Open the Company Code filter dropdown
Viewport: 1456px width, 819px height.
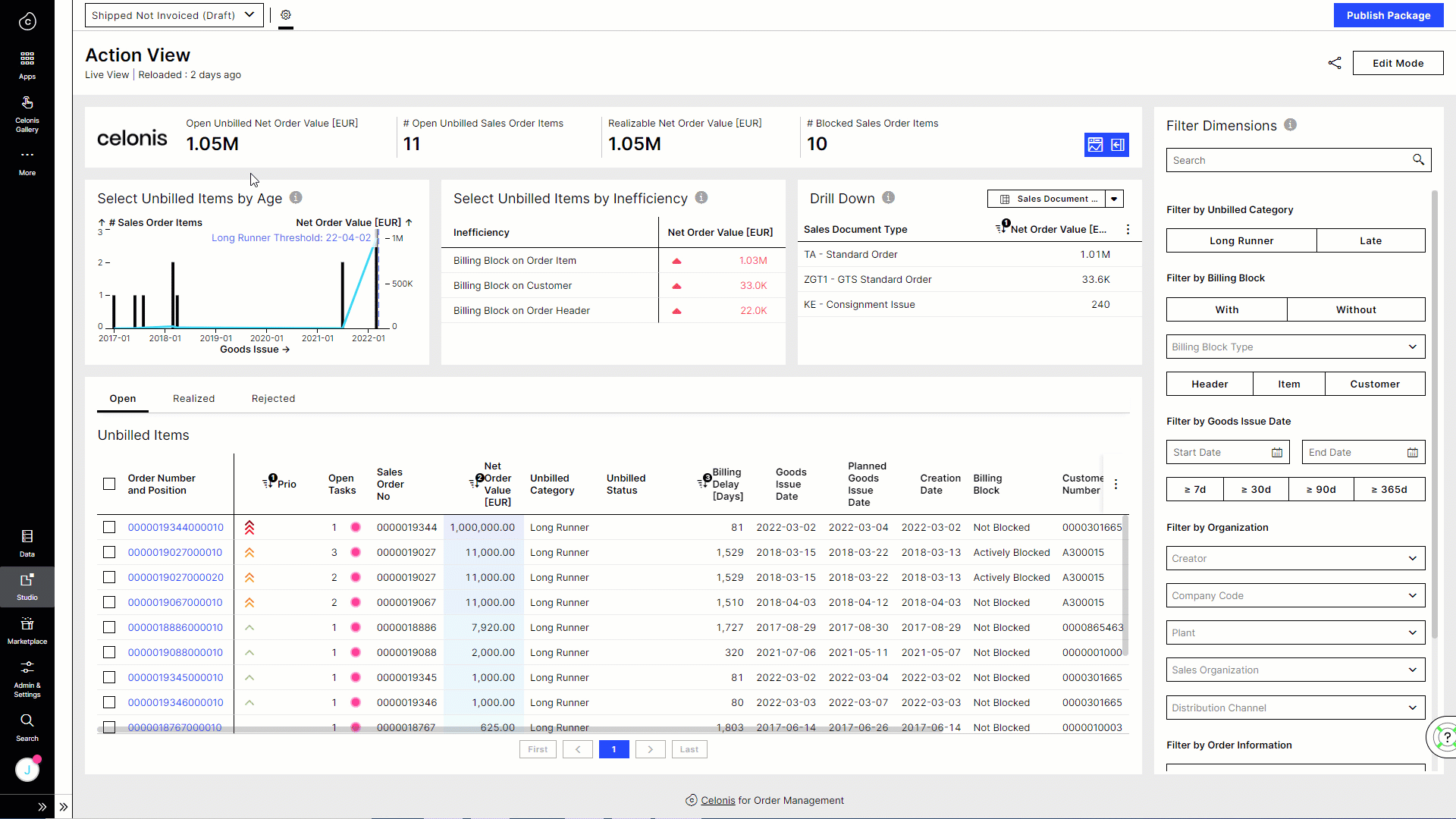click(x=1294, y=595)
